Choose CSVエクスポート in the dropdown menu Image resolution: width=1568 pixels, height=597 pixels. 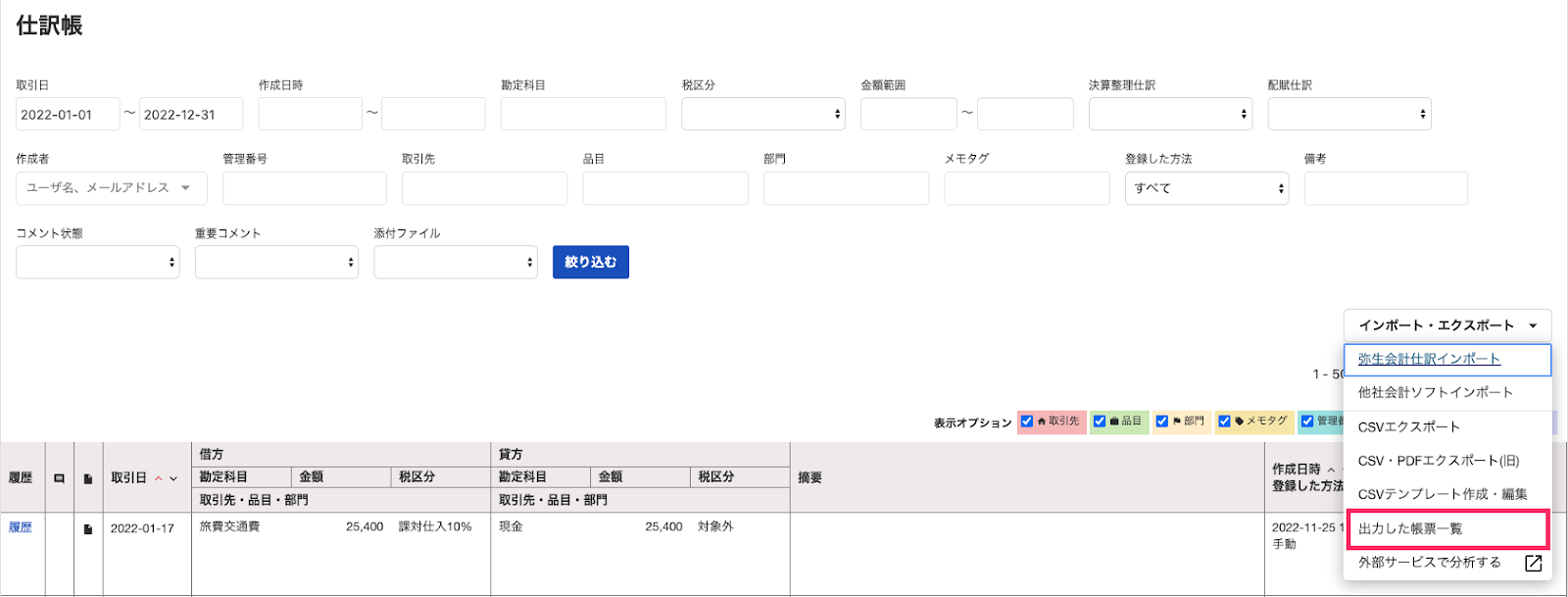tap(1408, 426)
